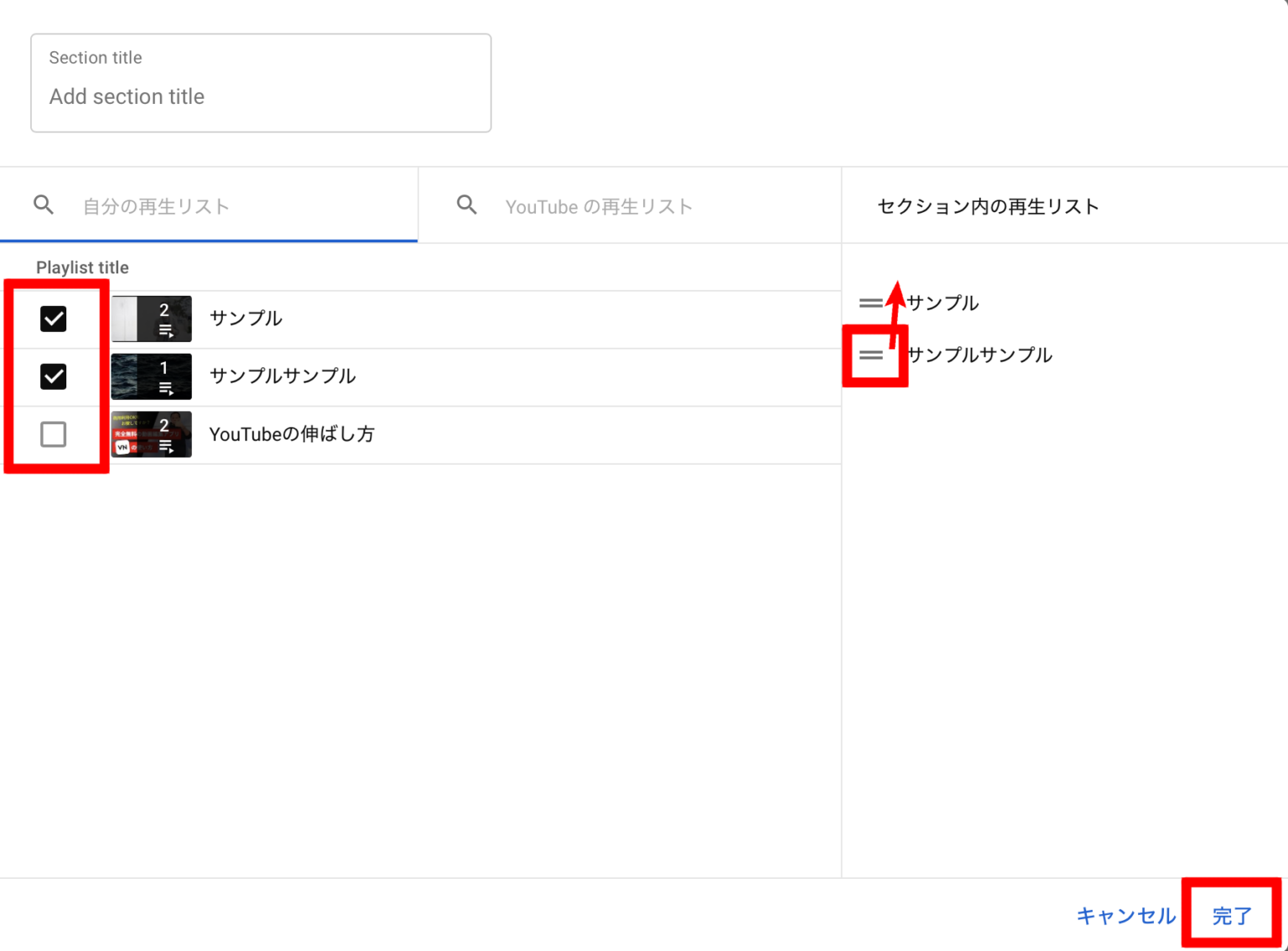The height and width of the screenshot is (951, 1288).
Task: Click the サンプルサンプル playlist thumbnail
Action: click(x=152, y=377)
